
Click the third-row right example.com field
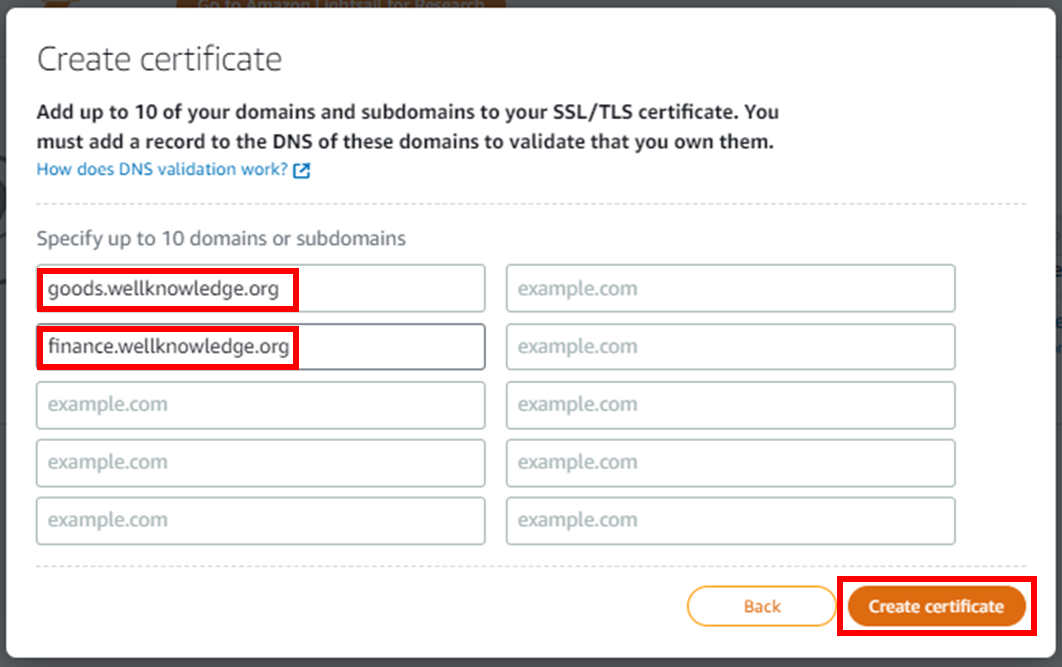[731, 405]
